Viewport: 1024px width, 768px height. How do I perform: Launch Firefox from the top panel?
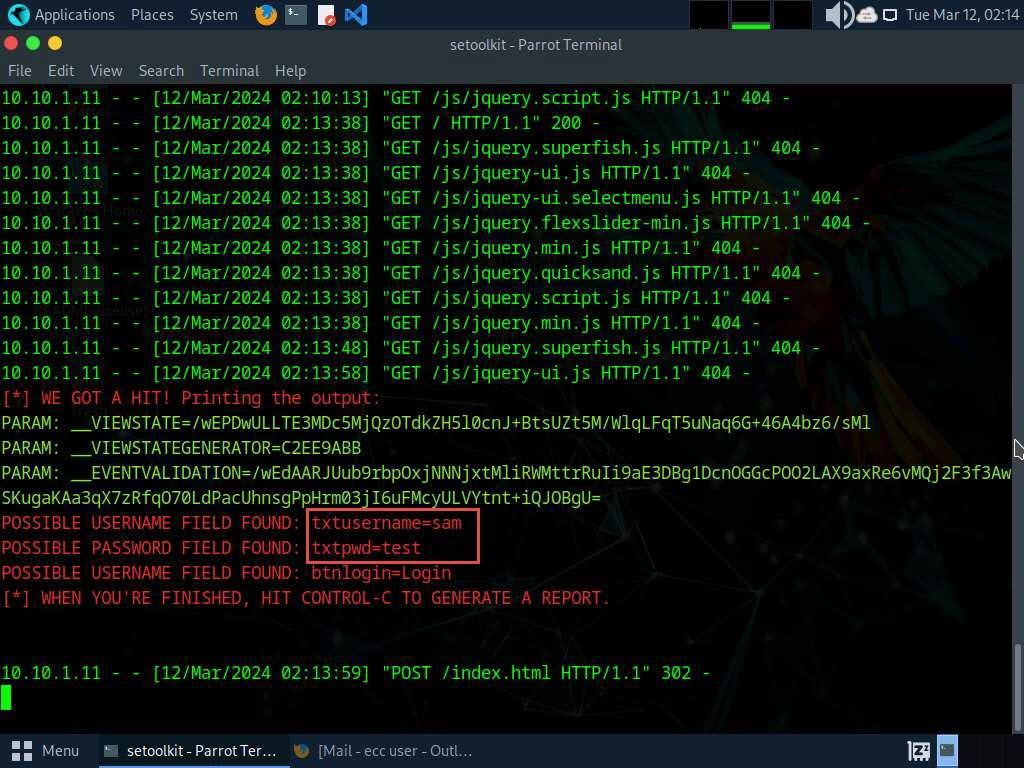tap(266, 15)
